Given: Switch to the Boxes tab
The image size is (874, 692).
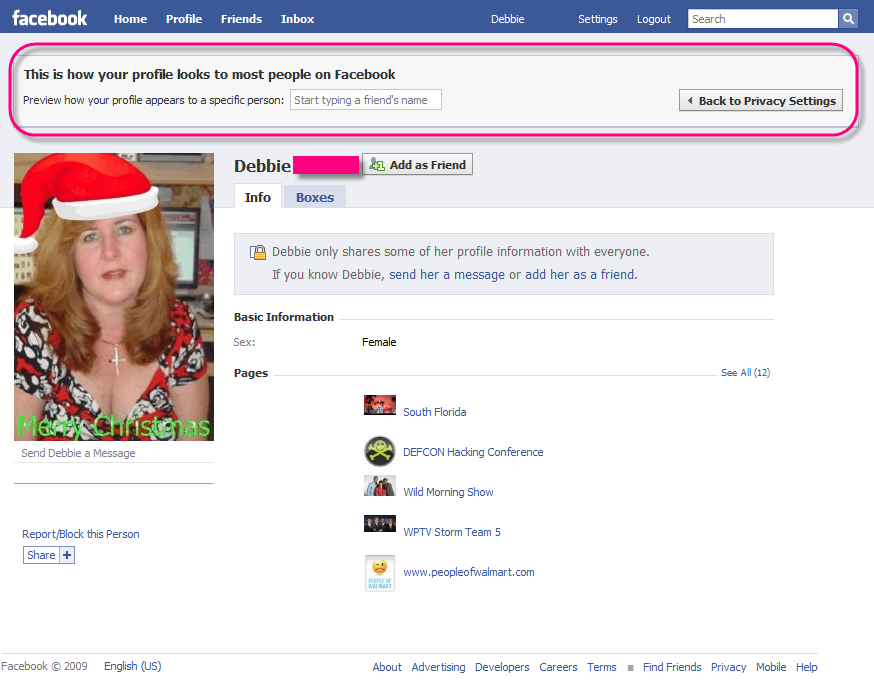Looking at the screenshot, I should tap(313, 197).
